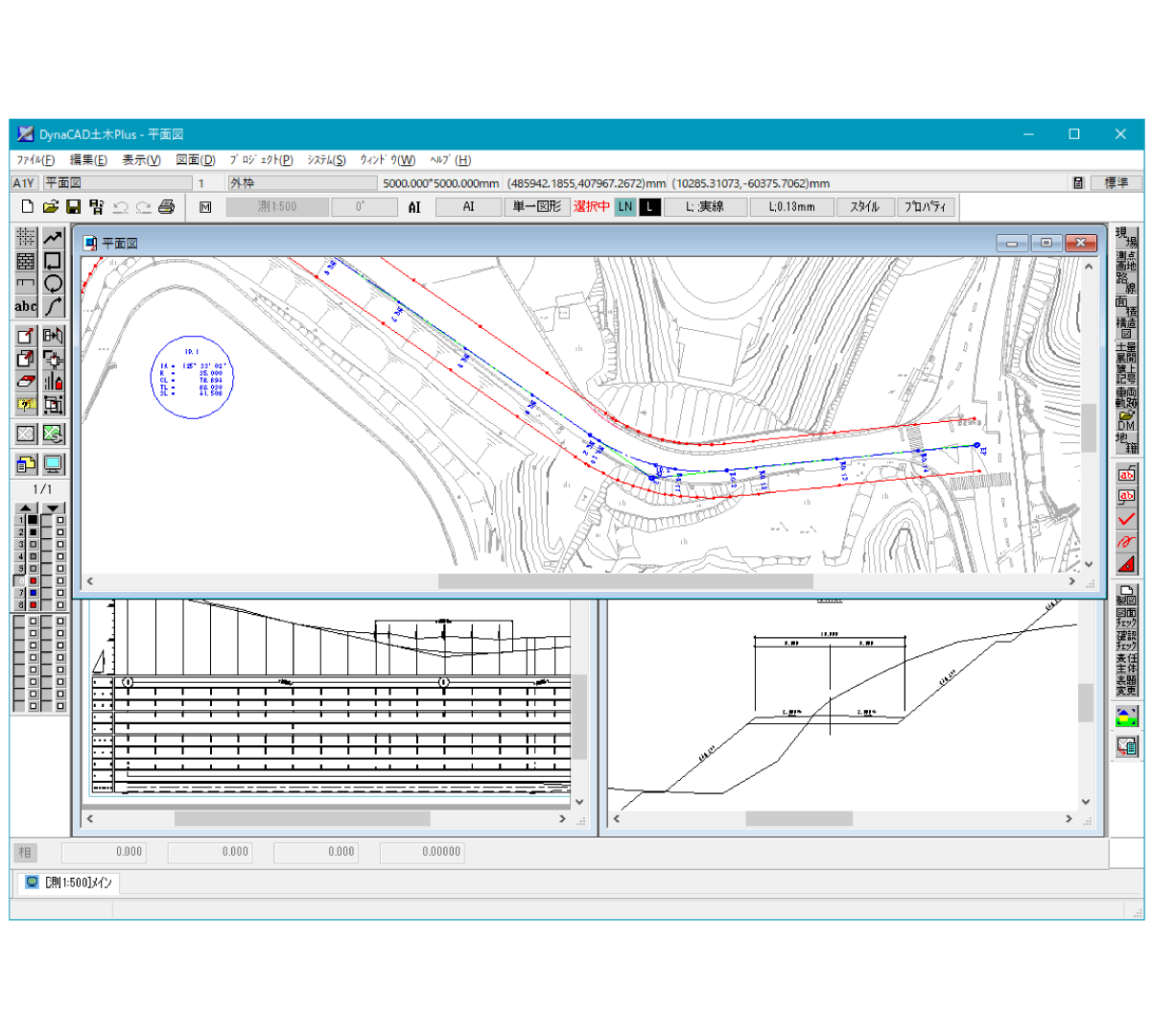1151x1036 pixels.
Task: Select the red color swatch of layer 6
Action: click(34, 581)
